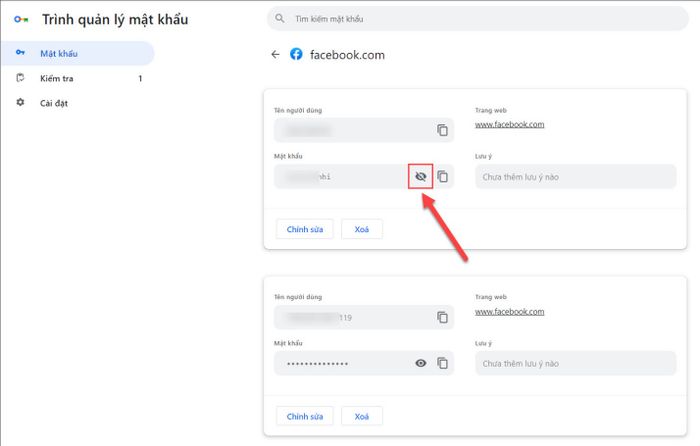The height and width of the screenshot is (446, 700).
Task: Click the username field ending in 119
Action: pyautogui.click(x=364, y=317)
